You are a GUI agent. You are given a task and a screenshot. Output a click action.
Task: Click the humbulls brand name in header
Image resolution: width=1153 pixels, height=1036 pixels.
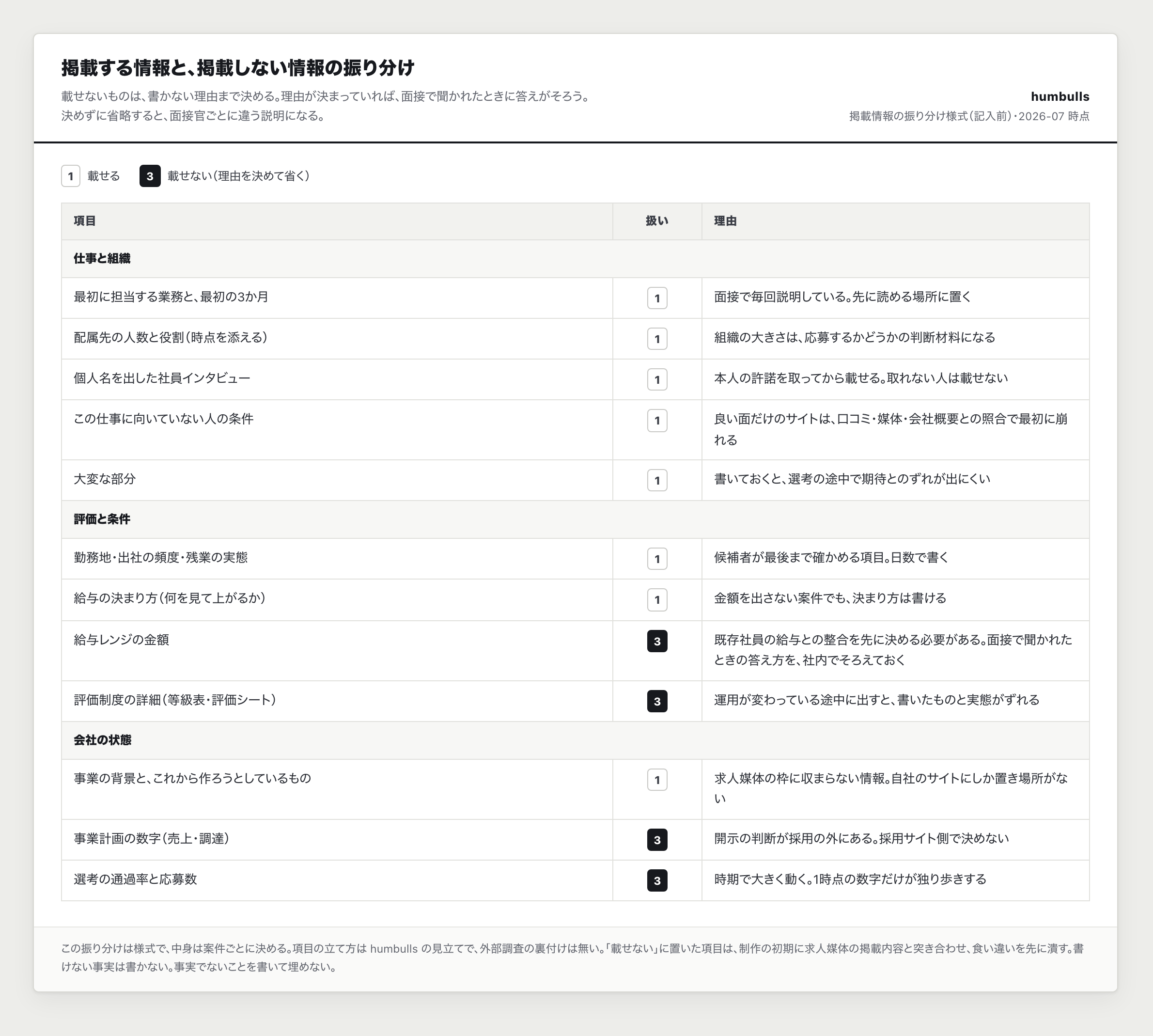(1060, 97)
